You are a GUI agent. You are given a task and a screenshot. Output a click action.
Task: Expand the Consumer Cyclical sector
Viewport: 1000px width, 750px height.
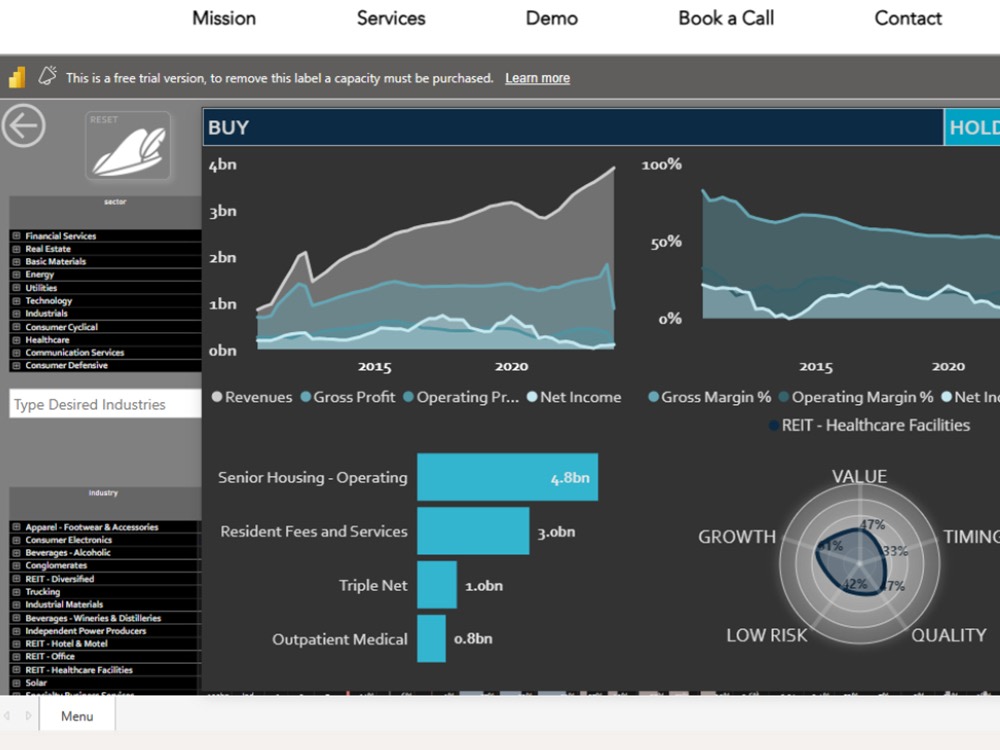(x=17, y=327)
